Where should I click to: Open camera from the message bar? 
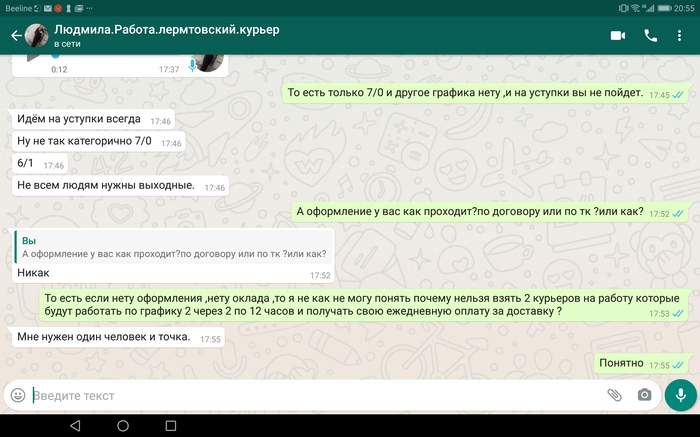(644, 395)
